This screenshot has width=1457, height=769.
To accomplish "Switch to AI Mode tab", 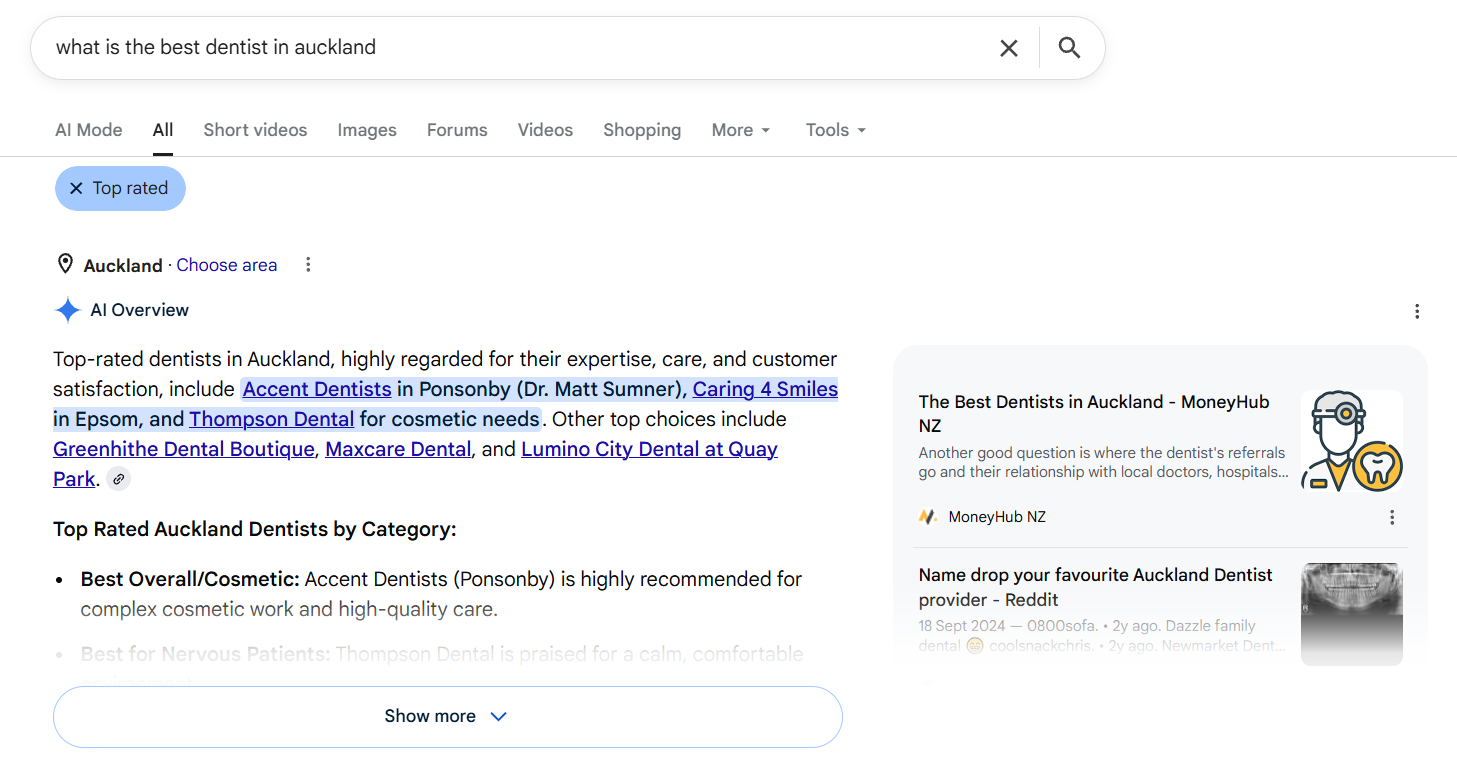I will pos(89,130).
